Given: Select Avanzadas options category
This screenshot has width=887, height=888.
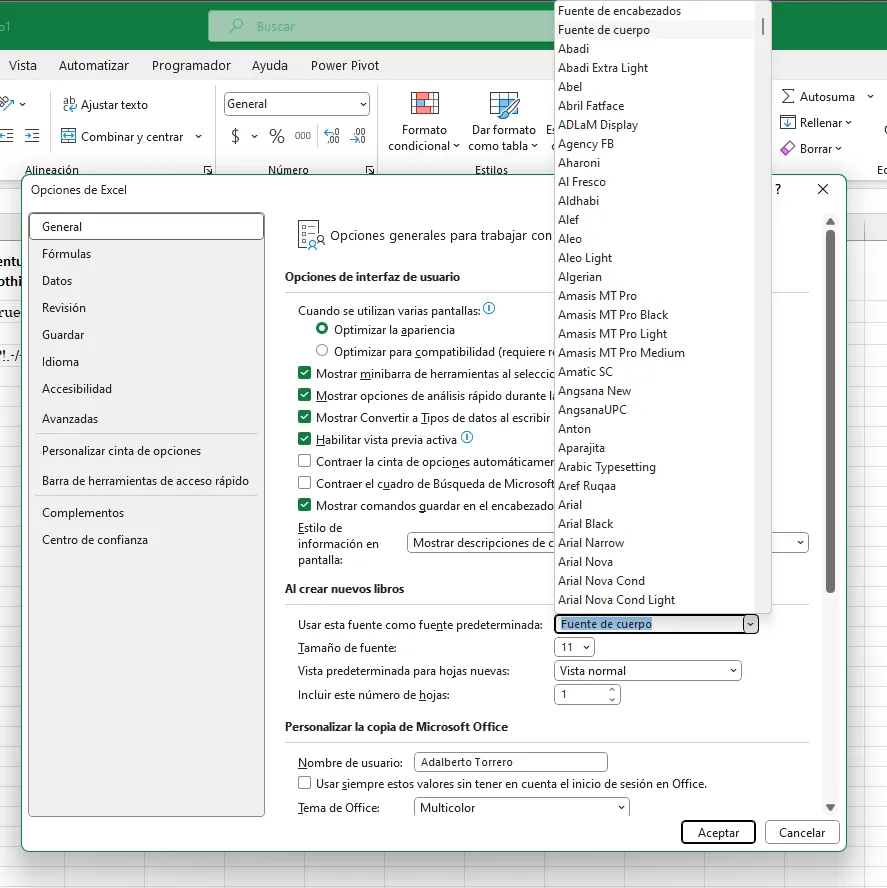Looking at the screenshot, I should point(146,419).
